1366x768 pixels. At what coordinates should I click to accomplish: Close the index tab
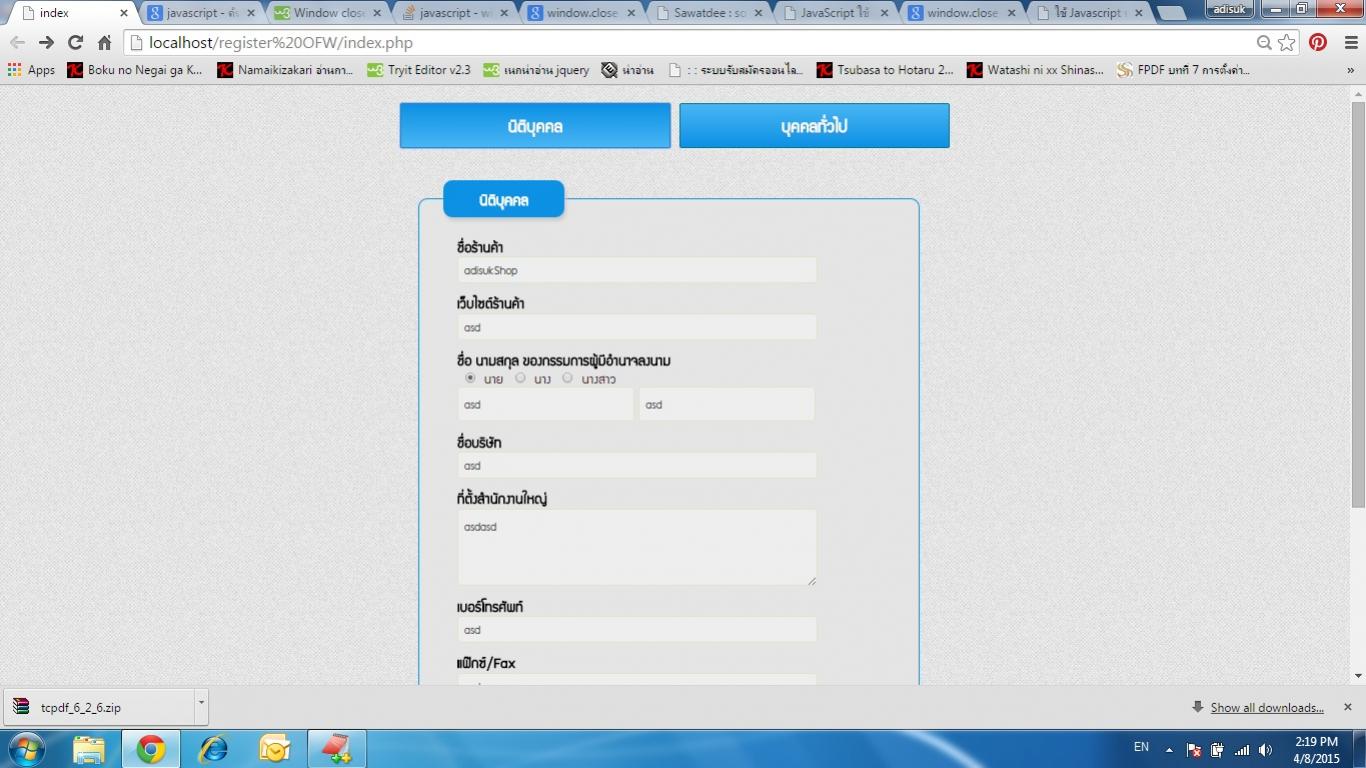pos(124,13)
